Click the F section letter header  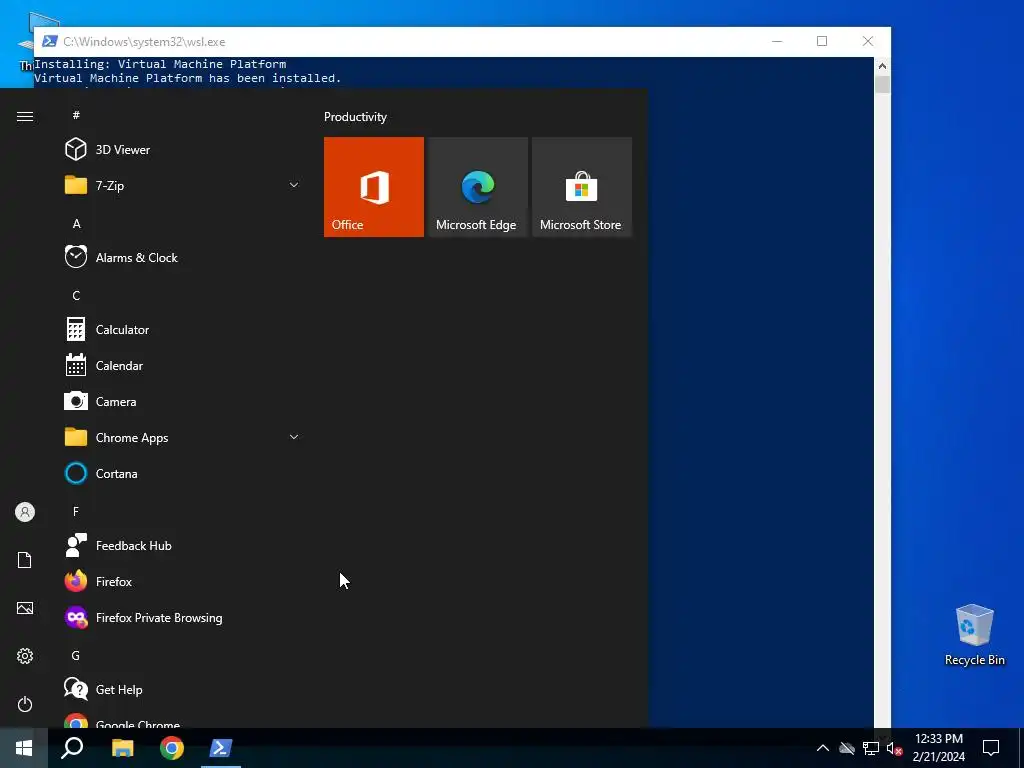76,511
